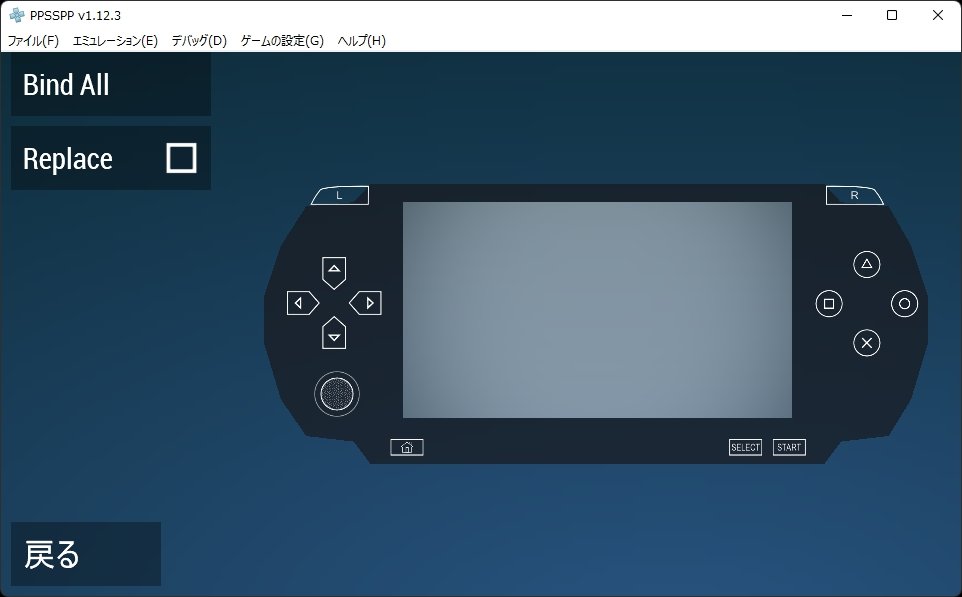This screenshot has height=597, width=962.
Task: Select the Square face button
Action: 829,304
